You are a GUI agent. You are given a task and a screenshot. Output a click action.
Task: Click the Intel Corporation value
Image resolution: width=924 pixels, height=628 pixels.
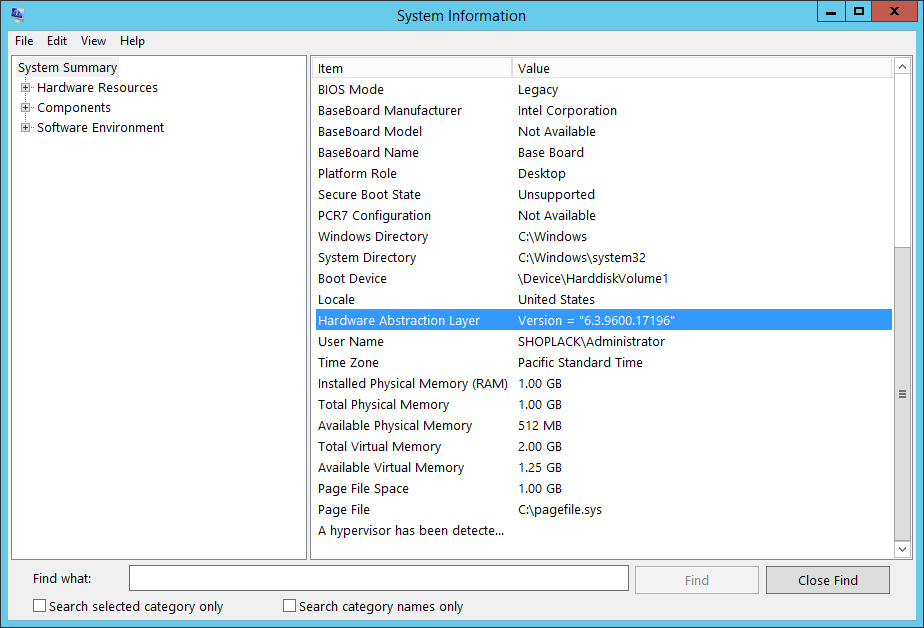(567, 111)
